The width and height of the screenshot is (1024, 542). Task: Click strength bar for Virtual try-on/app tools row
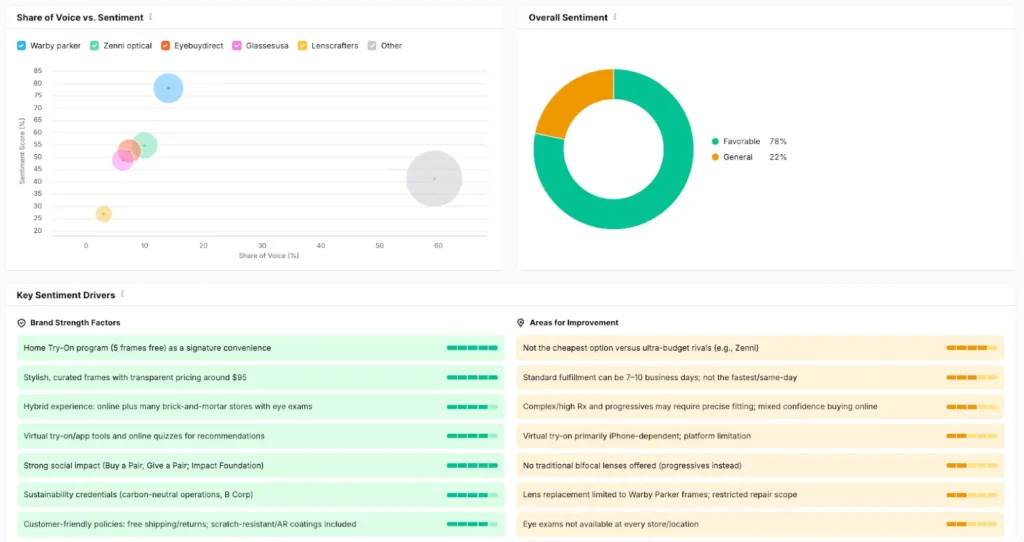coord(472,436)
